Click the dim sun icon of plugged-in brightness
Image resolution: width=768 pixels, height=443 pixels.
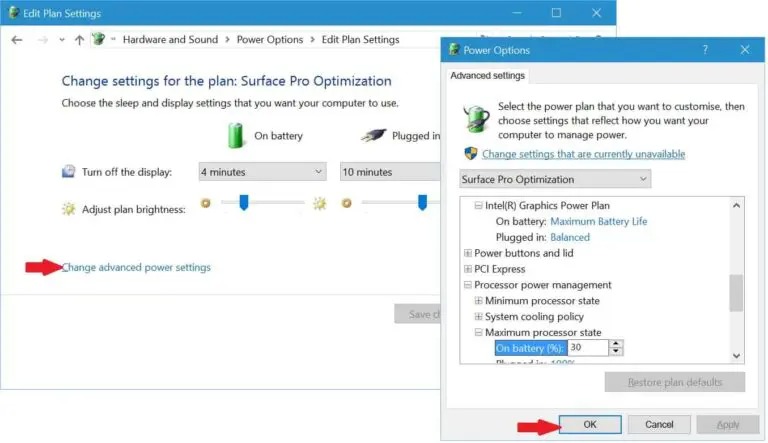[347, 203]
